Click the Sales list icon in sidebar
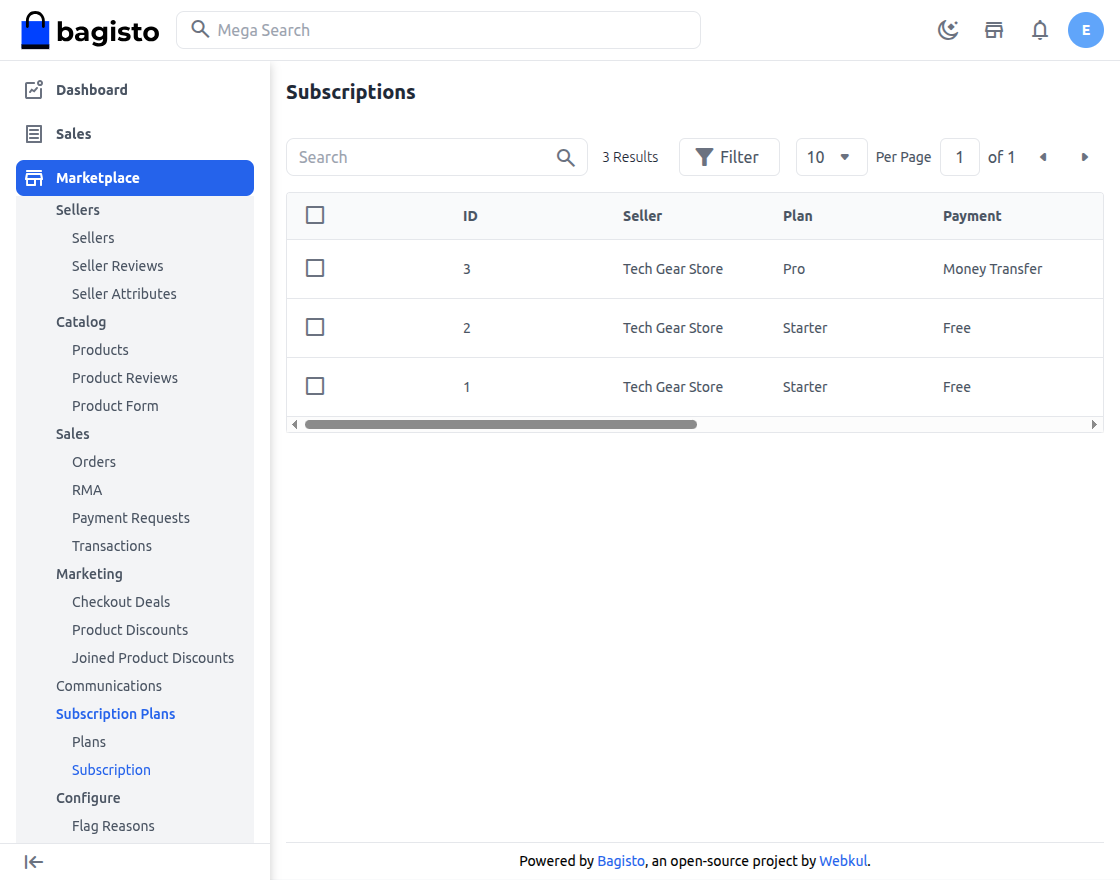 pyautogui.click(x=34, y=134)
